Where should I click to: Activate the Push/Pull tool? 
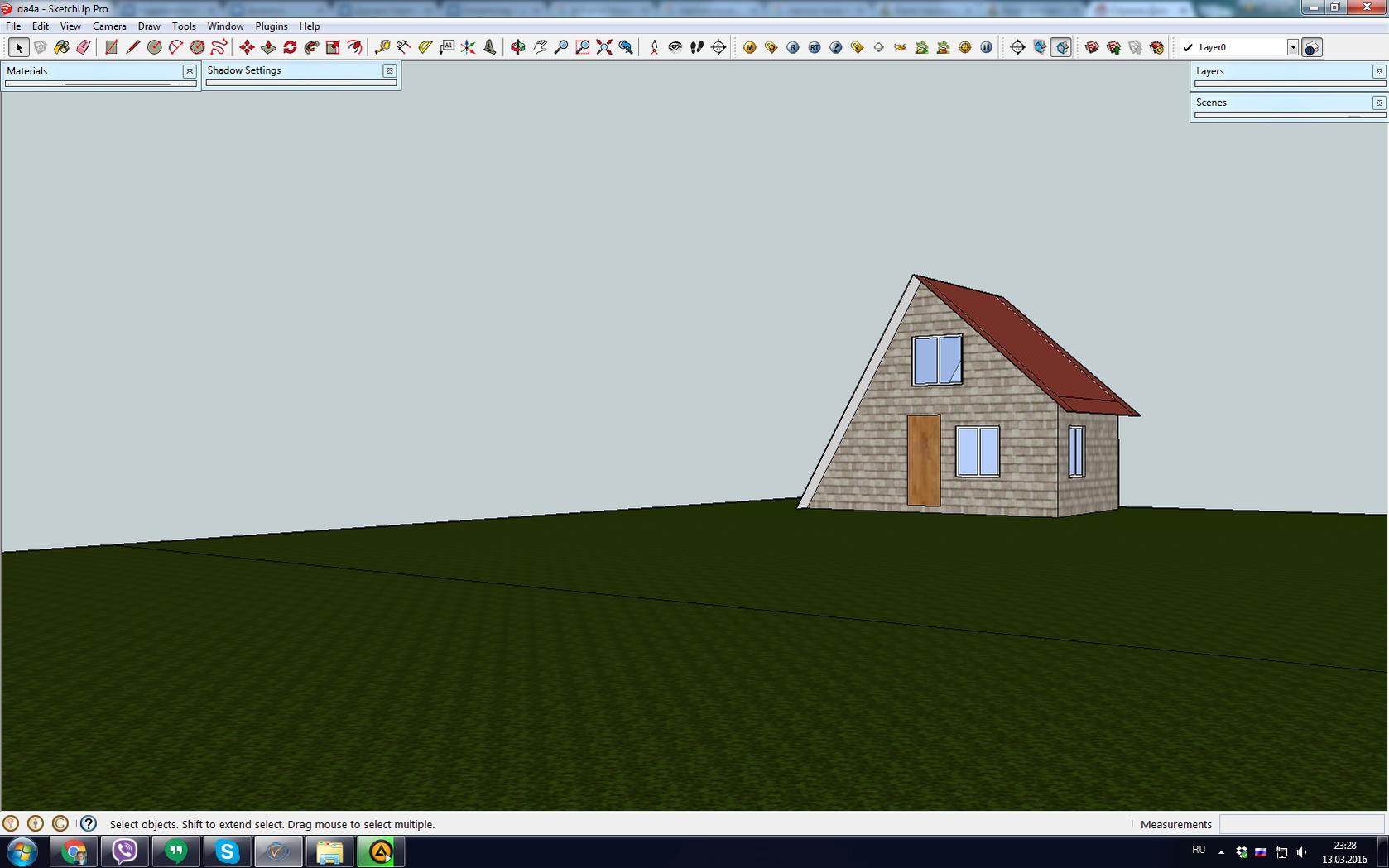pos(268,47)
